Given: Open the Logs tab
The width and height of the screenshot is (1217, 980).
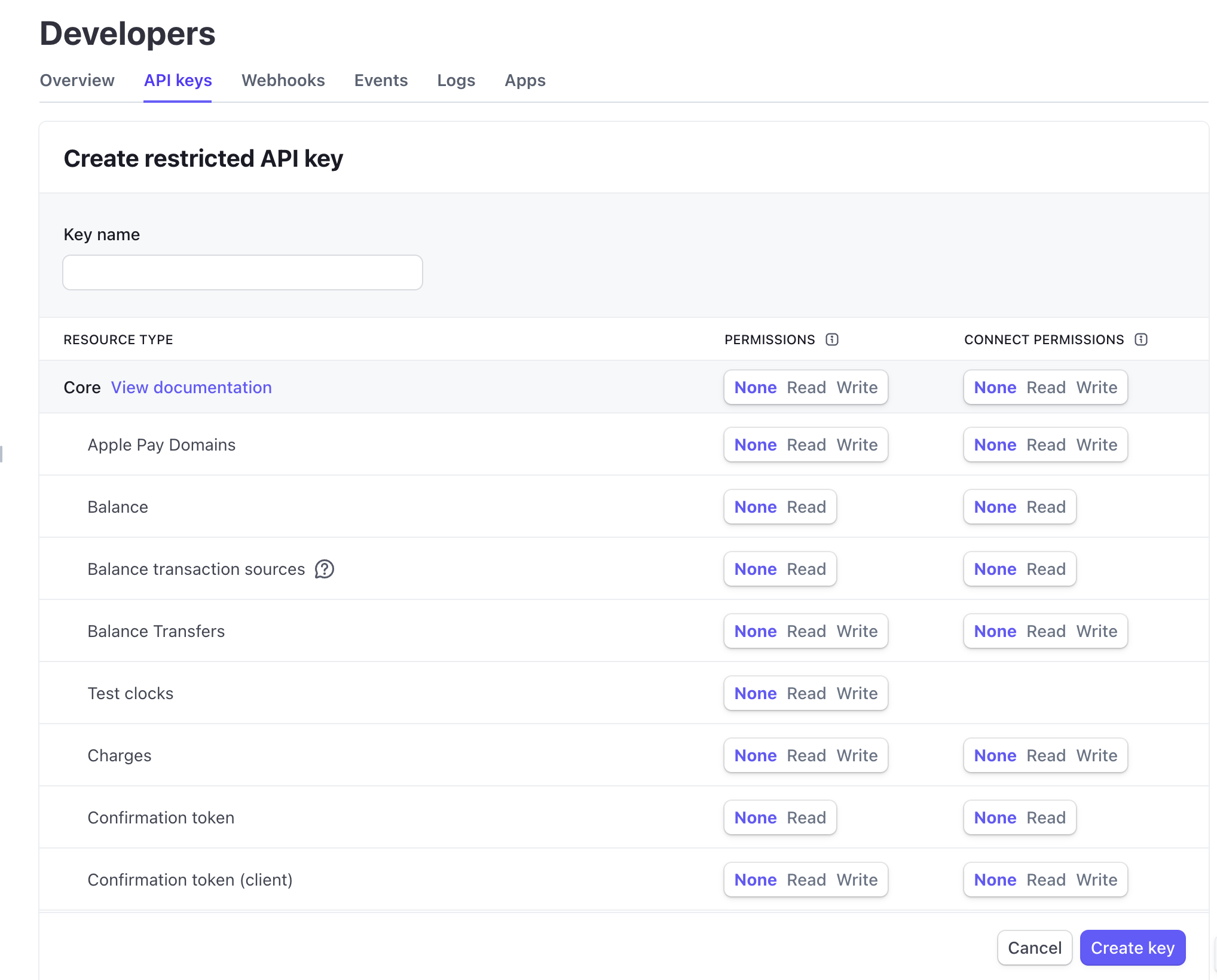Looking at the screenshot, I should 455,80.
